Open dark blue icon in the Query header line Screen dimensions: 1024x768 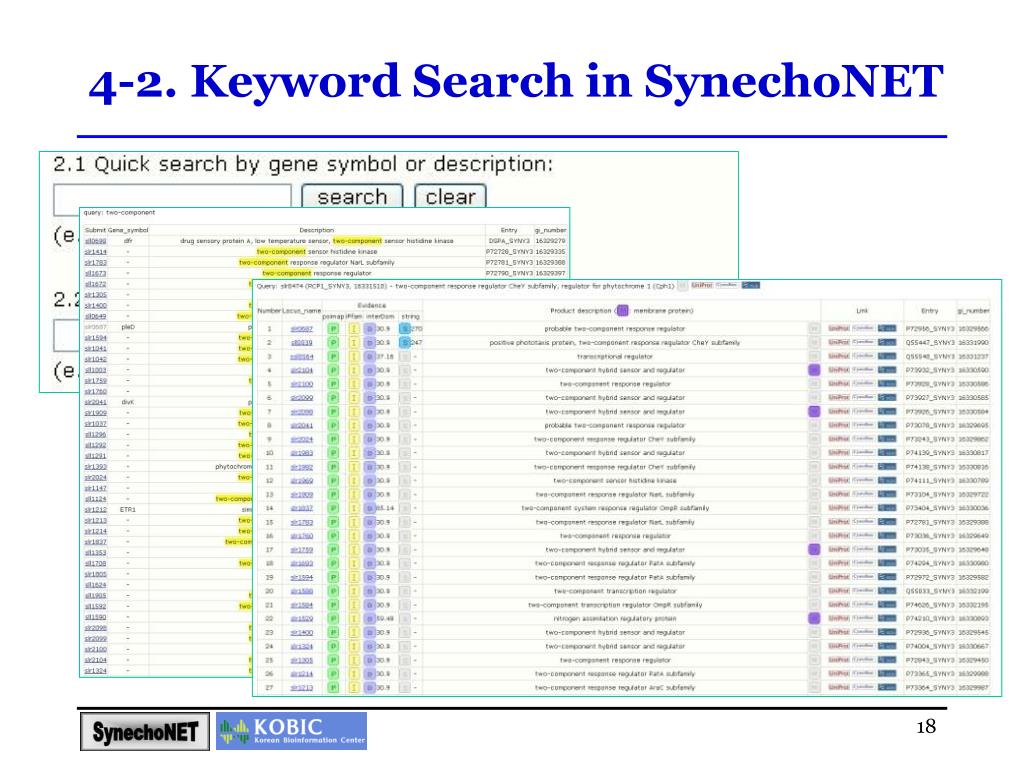click(x=750, y=285)
